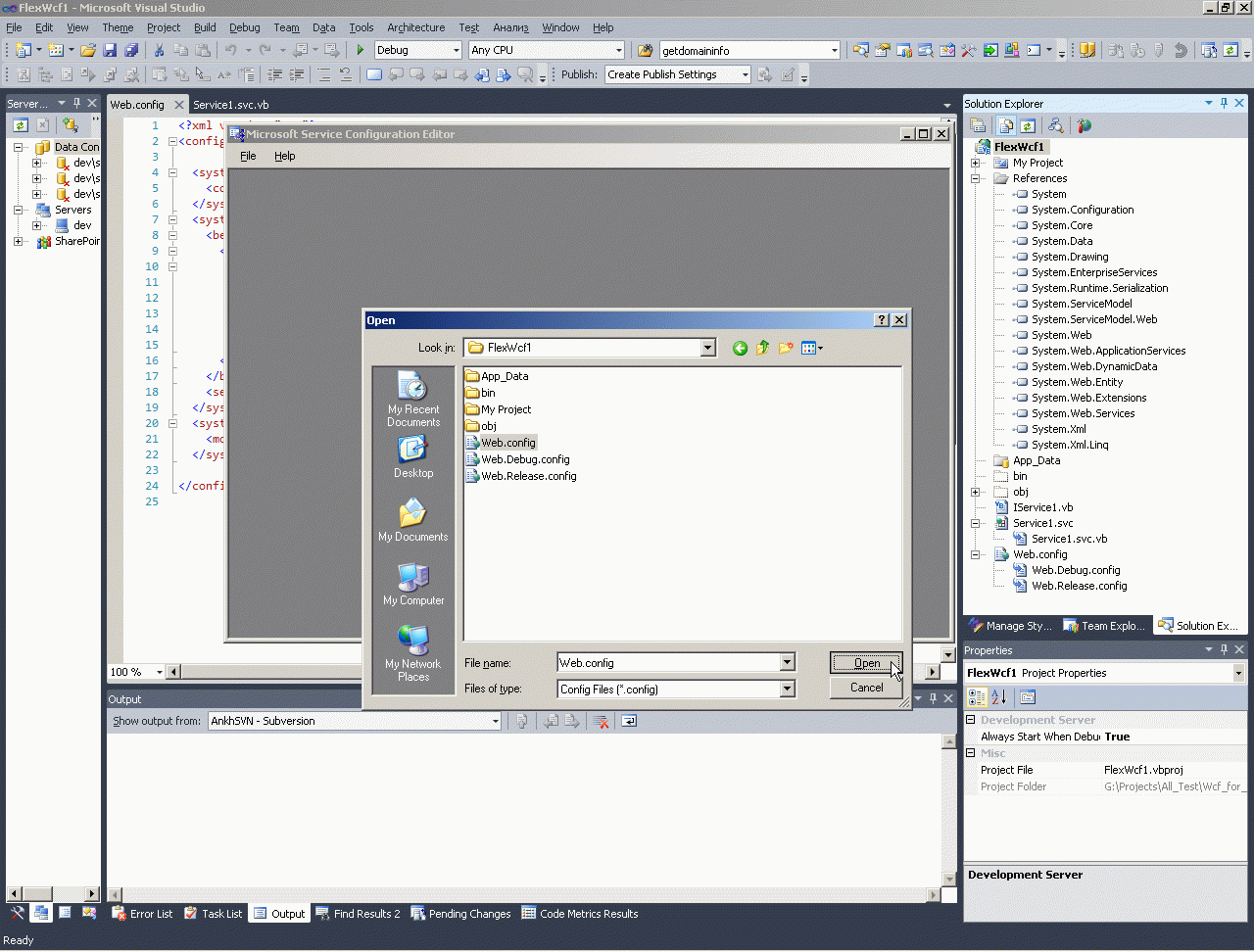Click the Output panel vertical scrollbar
Image resolution: width=1254 pixels, height=952 pixels.
947,810
